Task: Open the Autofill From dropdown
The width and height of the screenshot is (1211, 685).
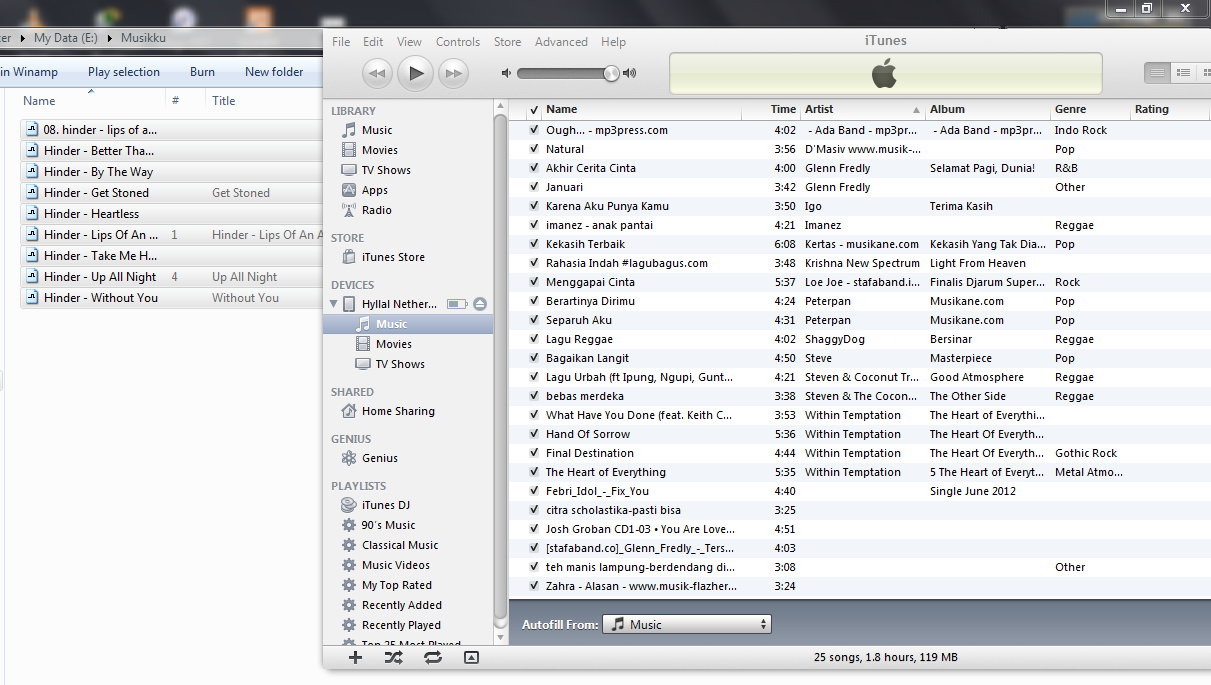Action: (687, 624)
